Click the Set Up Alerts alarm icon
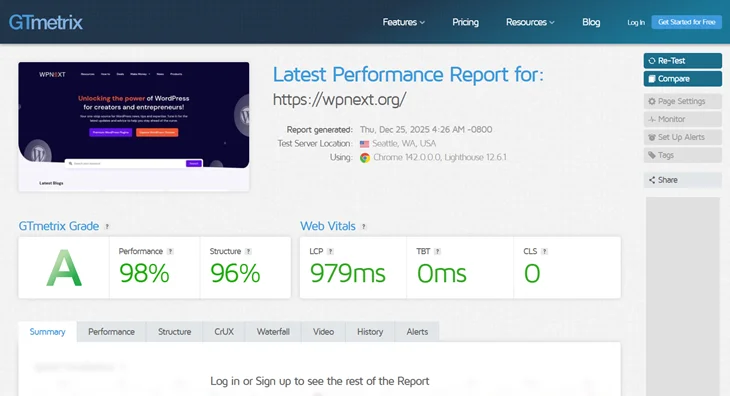 [x=652, y=138]
